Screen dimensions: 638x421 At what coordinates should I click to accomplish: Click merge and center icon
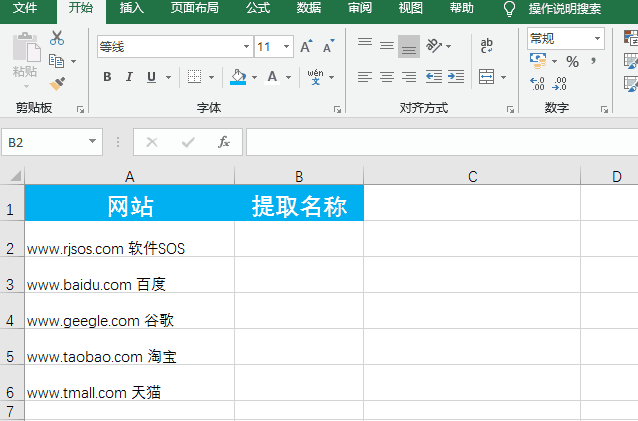487,76
